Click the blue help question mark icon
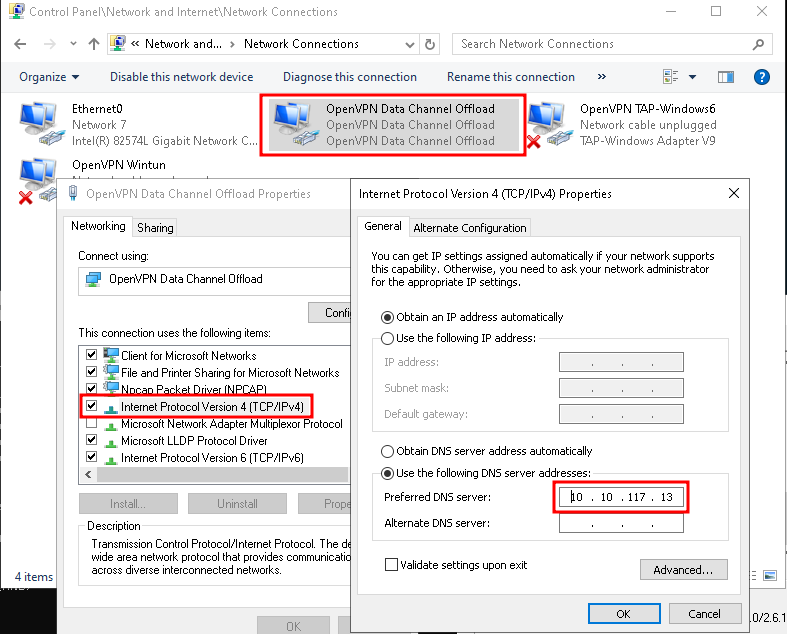The height and width of the screenshot is (634, 787). 761,77
